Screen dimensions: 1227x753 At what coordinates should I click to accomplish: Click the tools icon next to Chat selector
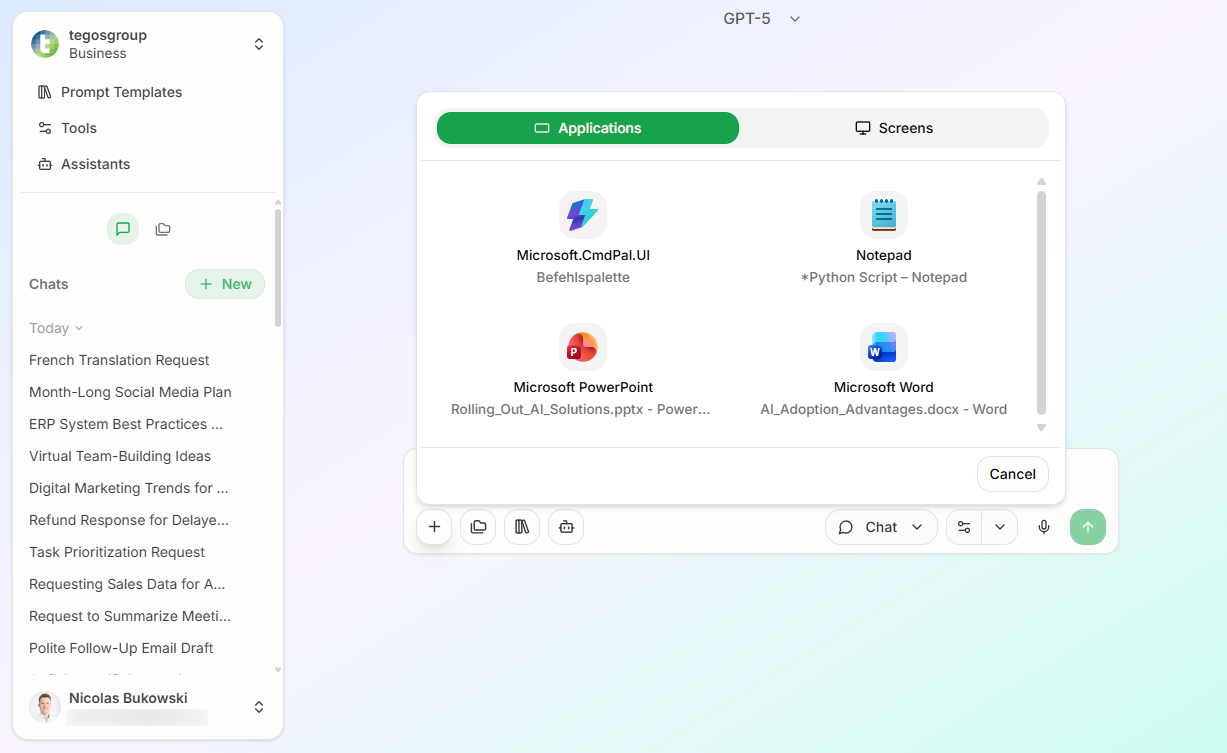(x=963, y=527)
